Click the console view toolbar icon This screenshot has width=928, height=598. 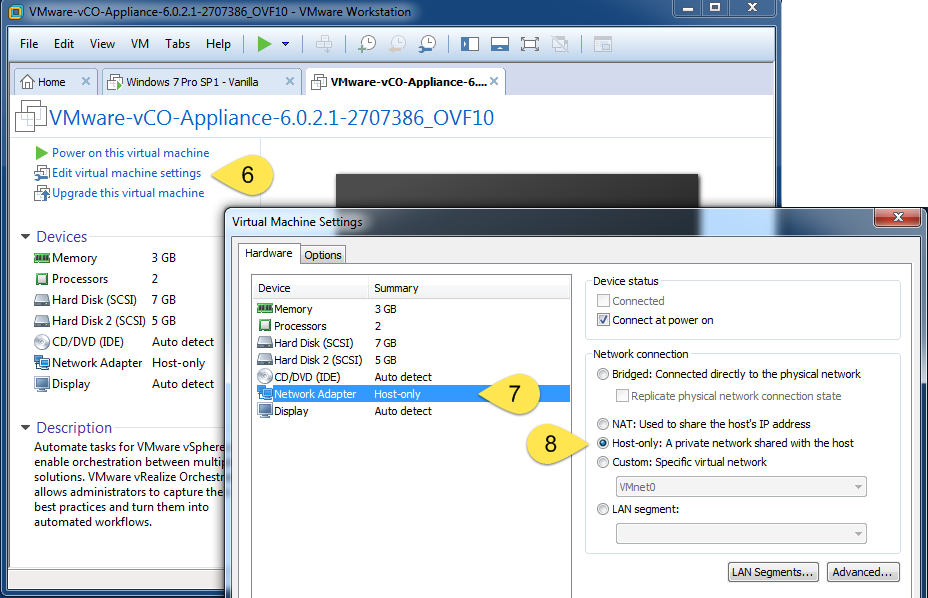602,44
